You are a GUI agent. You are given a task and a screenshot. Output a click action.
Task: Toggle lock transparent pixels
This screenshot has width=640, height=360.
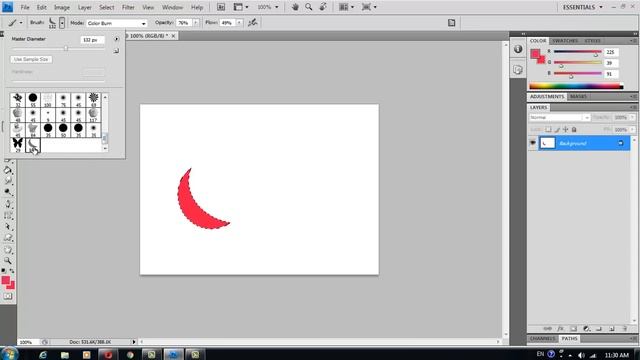coord(548,129)
